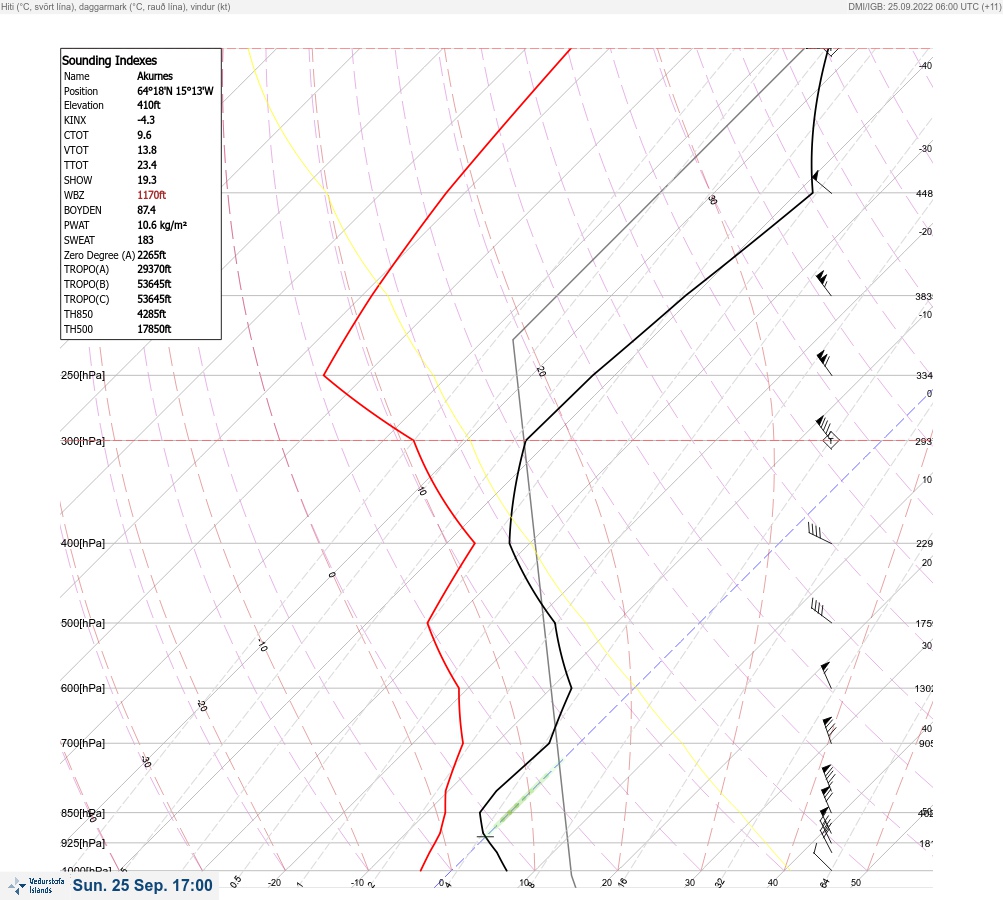This screenshot has width=1003, height=900.
Task: Click the 334 height label on right axis
Action: pyautogui.click(x=924, y=375)
